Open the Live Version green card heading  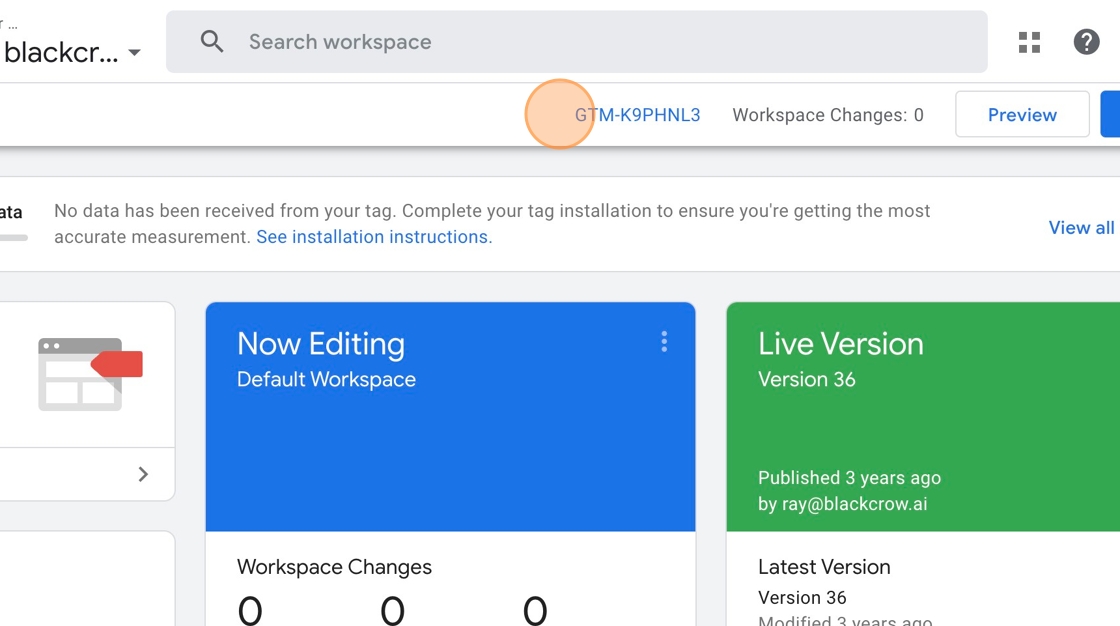click(x=840, y=344)
